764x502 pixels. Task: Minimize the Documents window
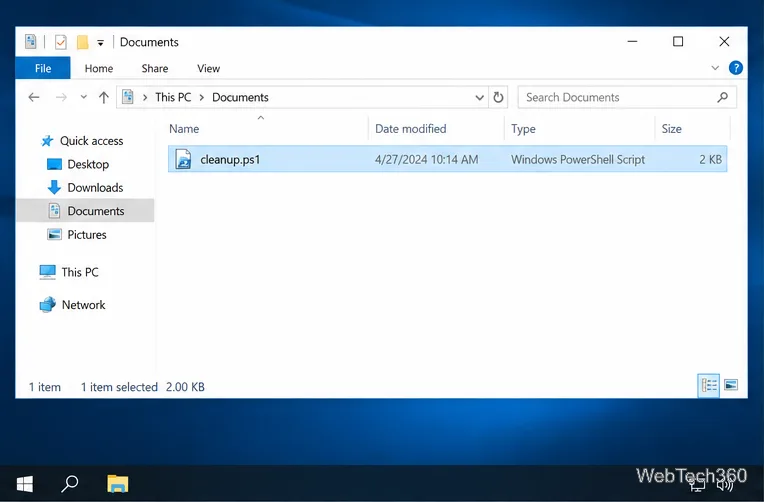tap(632, 42)
